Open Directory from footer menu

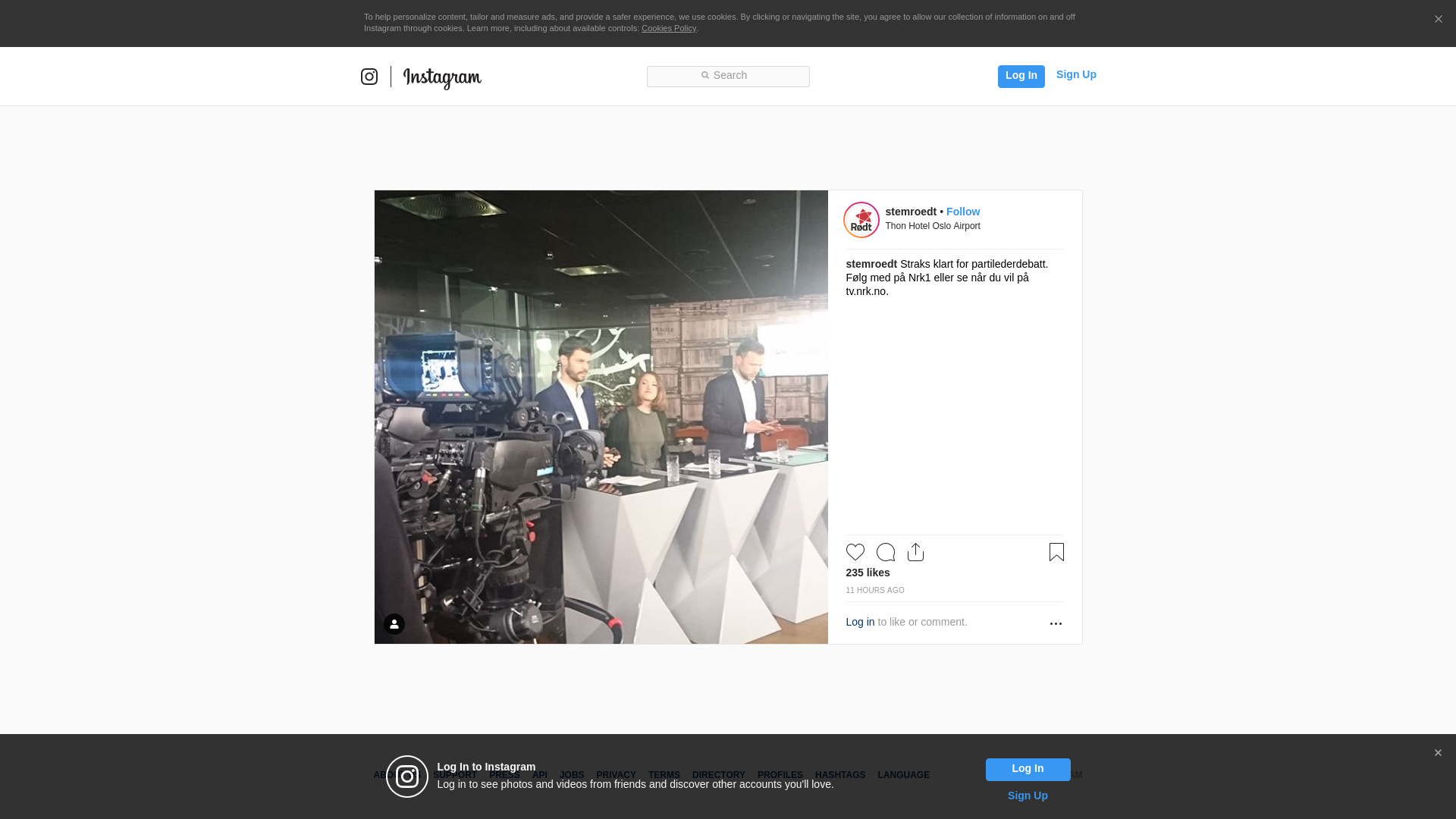[x=718, y=775]
